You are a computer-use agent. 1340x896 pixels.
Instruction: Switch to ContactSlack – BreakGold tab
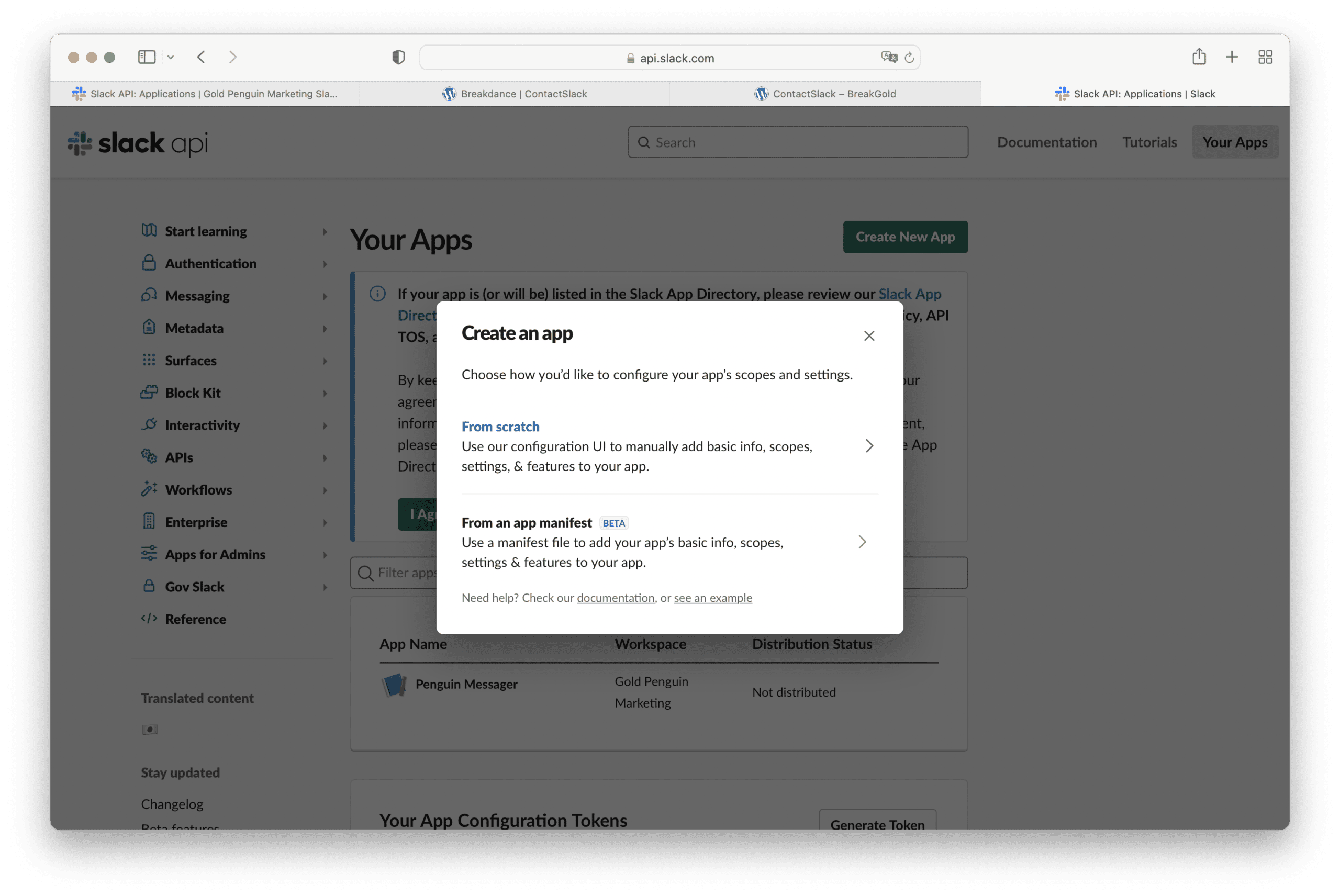tap(825, 94)
